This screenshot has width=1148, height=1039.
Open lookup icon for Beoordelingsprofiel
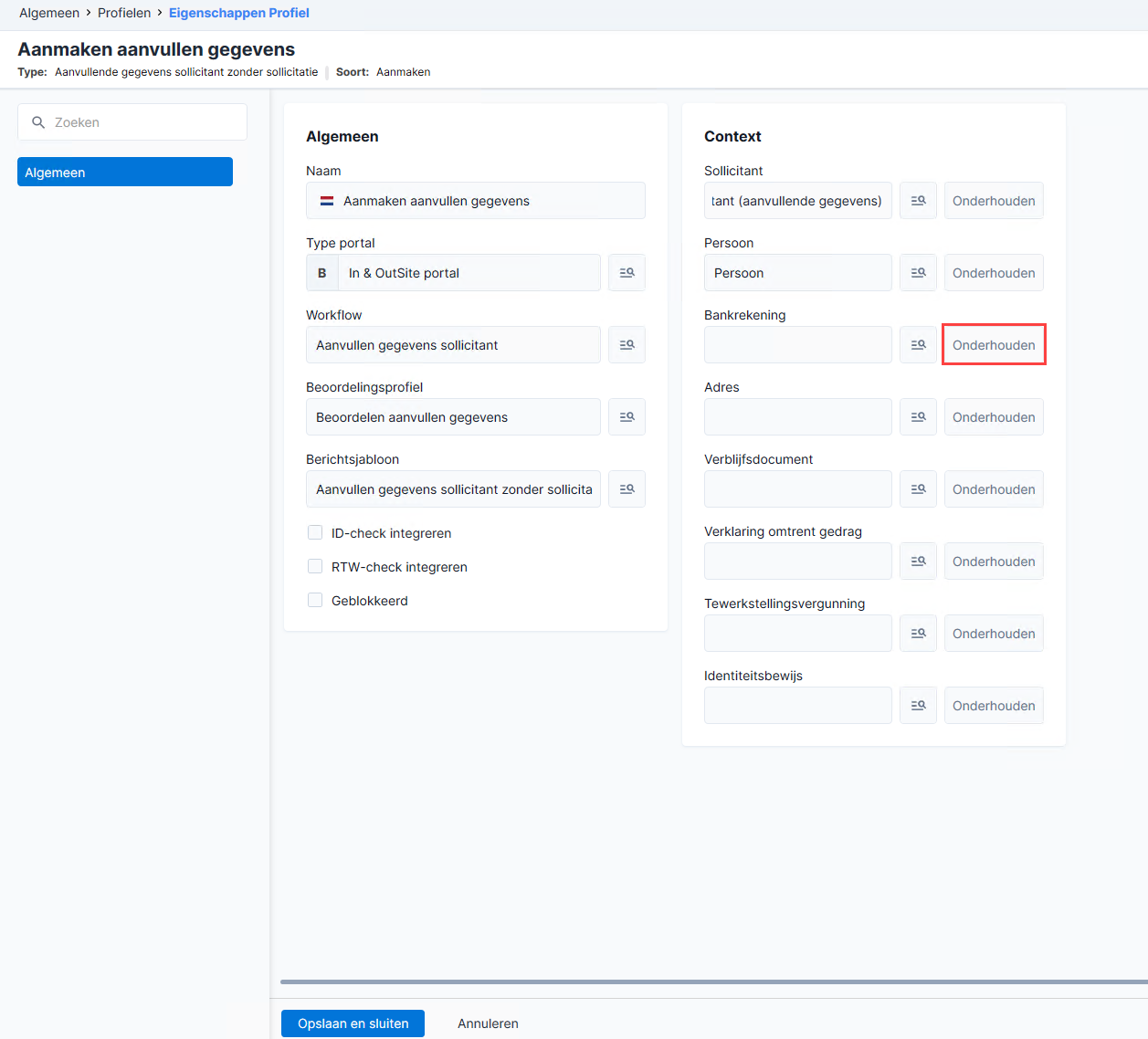coord(627,417)
